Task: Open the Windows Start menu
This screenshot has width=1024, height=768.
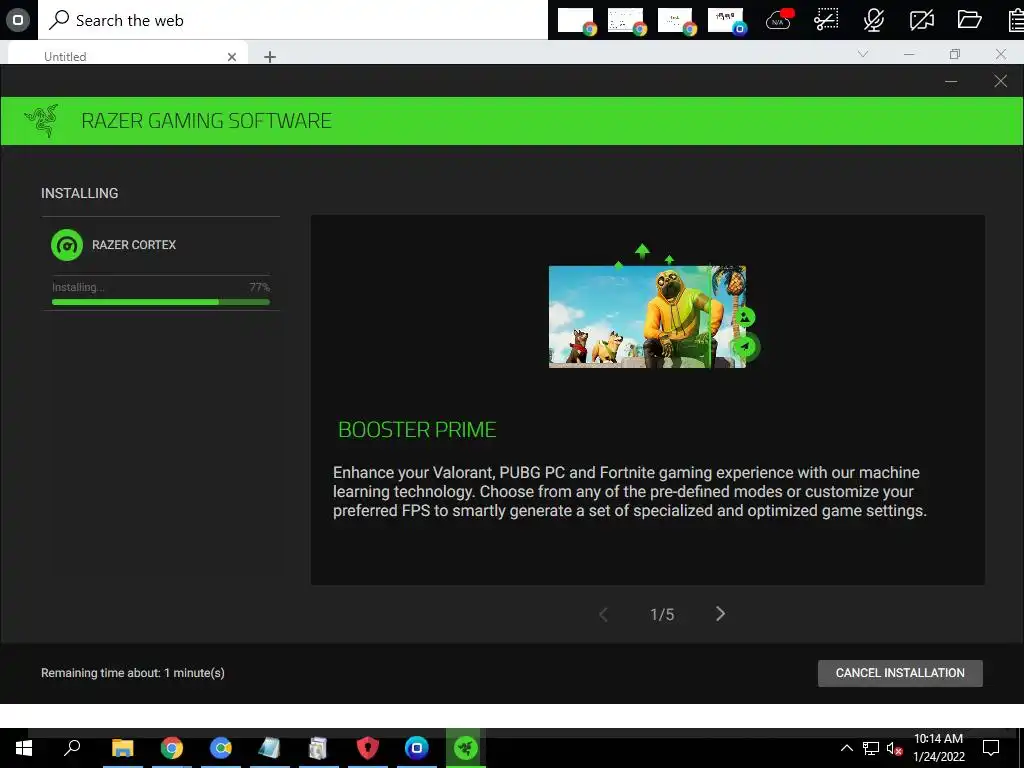Action: click(x=24, y=748)
